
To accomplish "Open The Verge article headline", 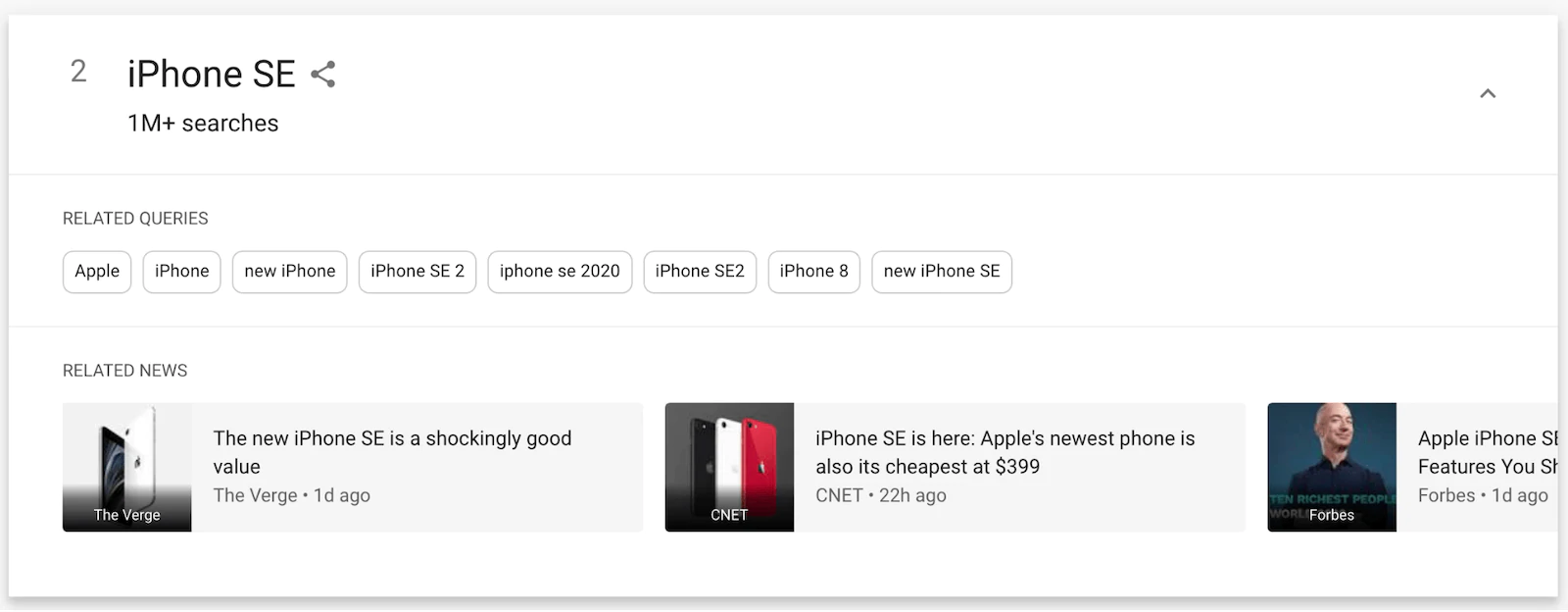I will (x=392, y=452).
